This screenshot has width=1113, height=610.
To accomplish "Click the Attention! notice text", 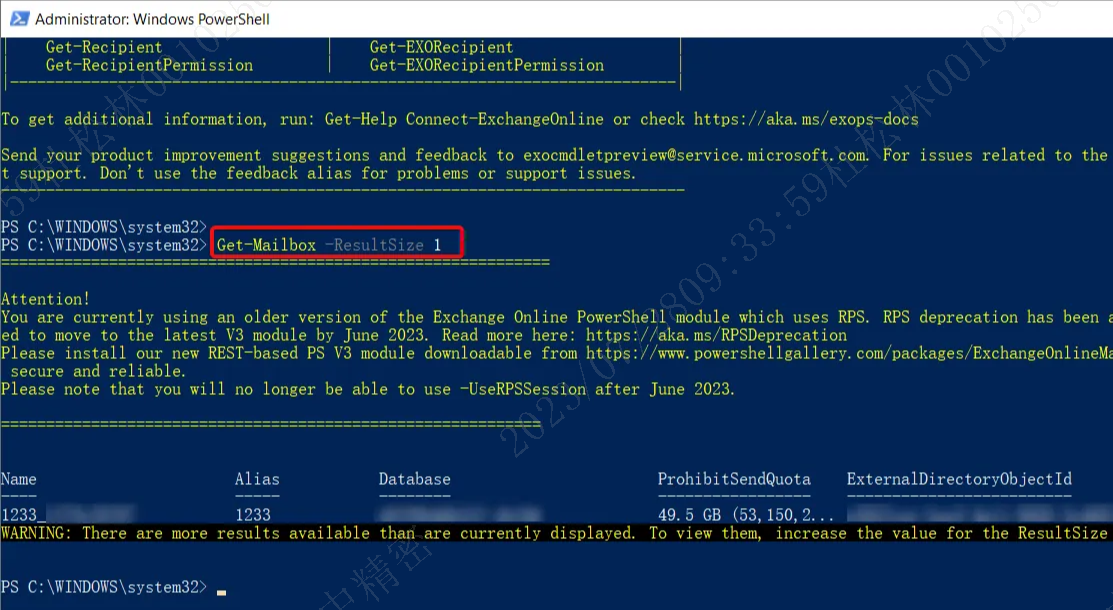I will 45,299.
